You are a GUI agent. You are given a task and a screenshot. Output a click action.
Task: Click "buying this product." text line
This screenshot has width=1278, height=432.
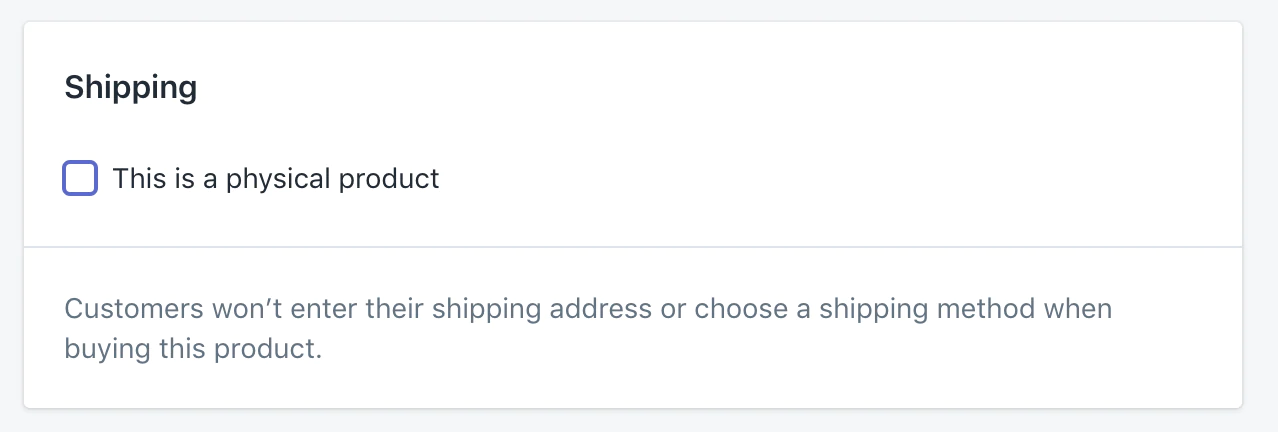point(193,351)
